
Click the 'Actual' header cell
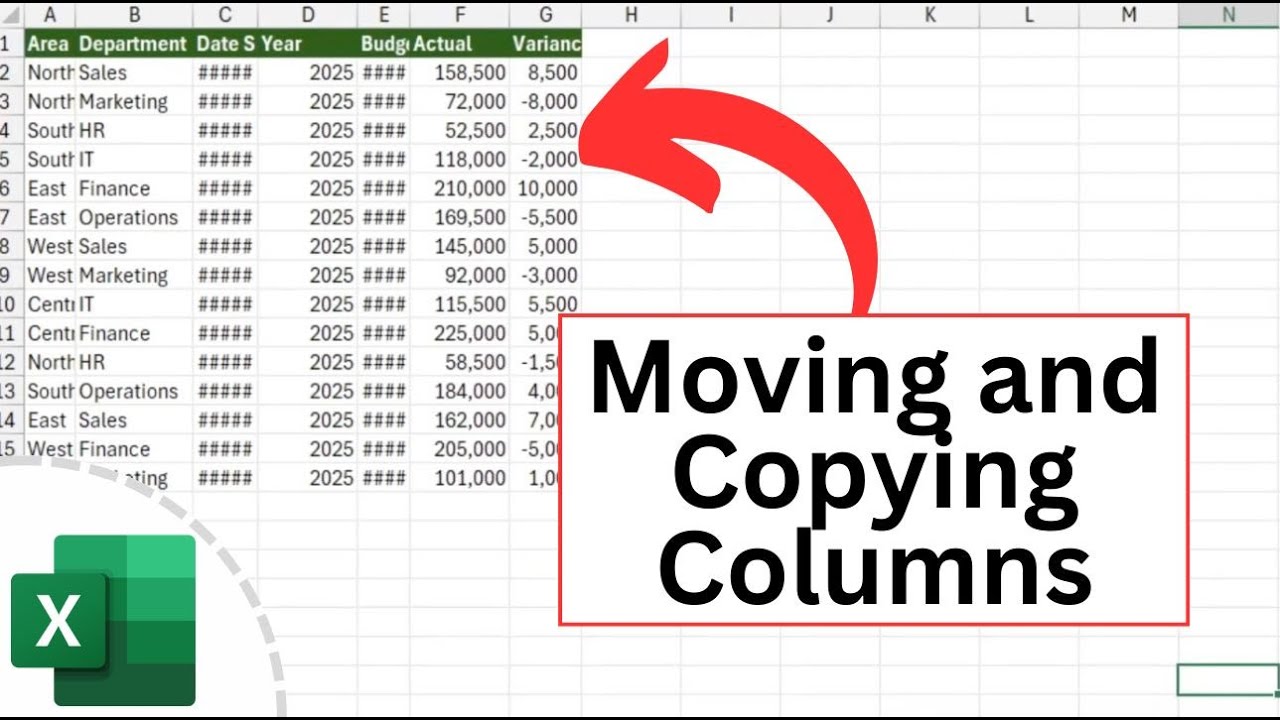pos(459,43)
